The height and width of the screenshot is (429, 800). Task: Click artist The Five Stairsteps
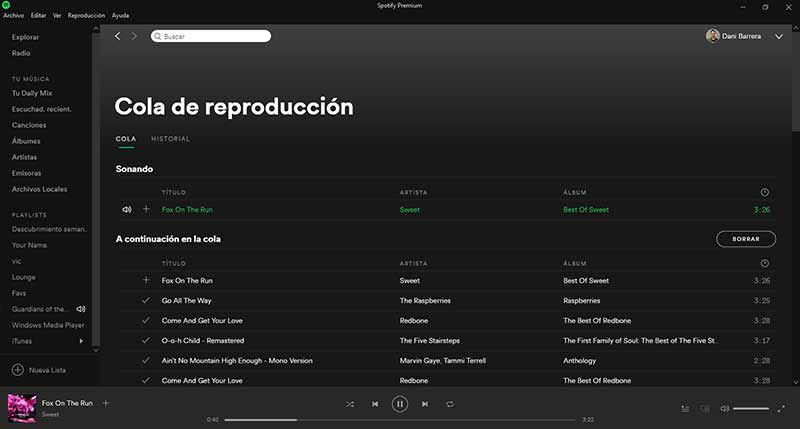[x=430, y=340]
